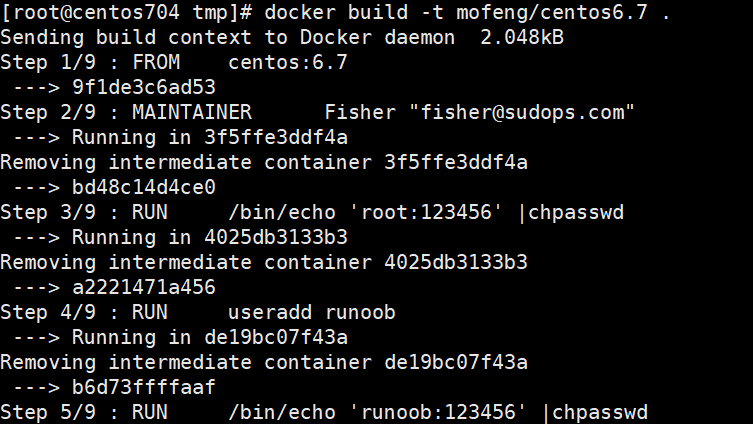Click the root@centos704 shell prompt
This screenshot has height=424, width=753.
coord(126,13)
